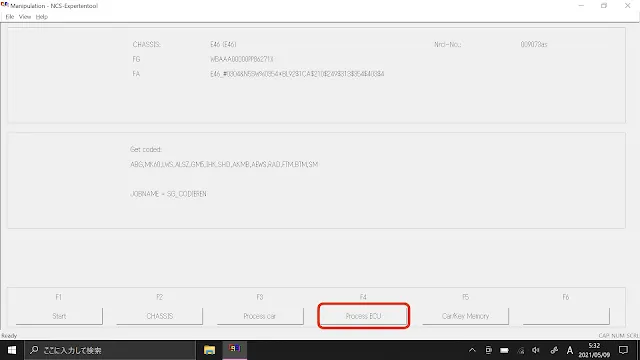Open File Explorer from the taskbar

pos(209,350)
